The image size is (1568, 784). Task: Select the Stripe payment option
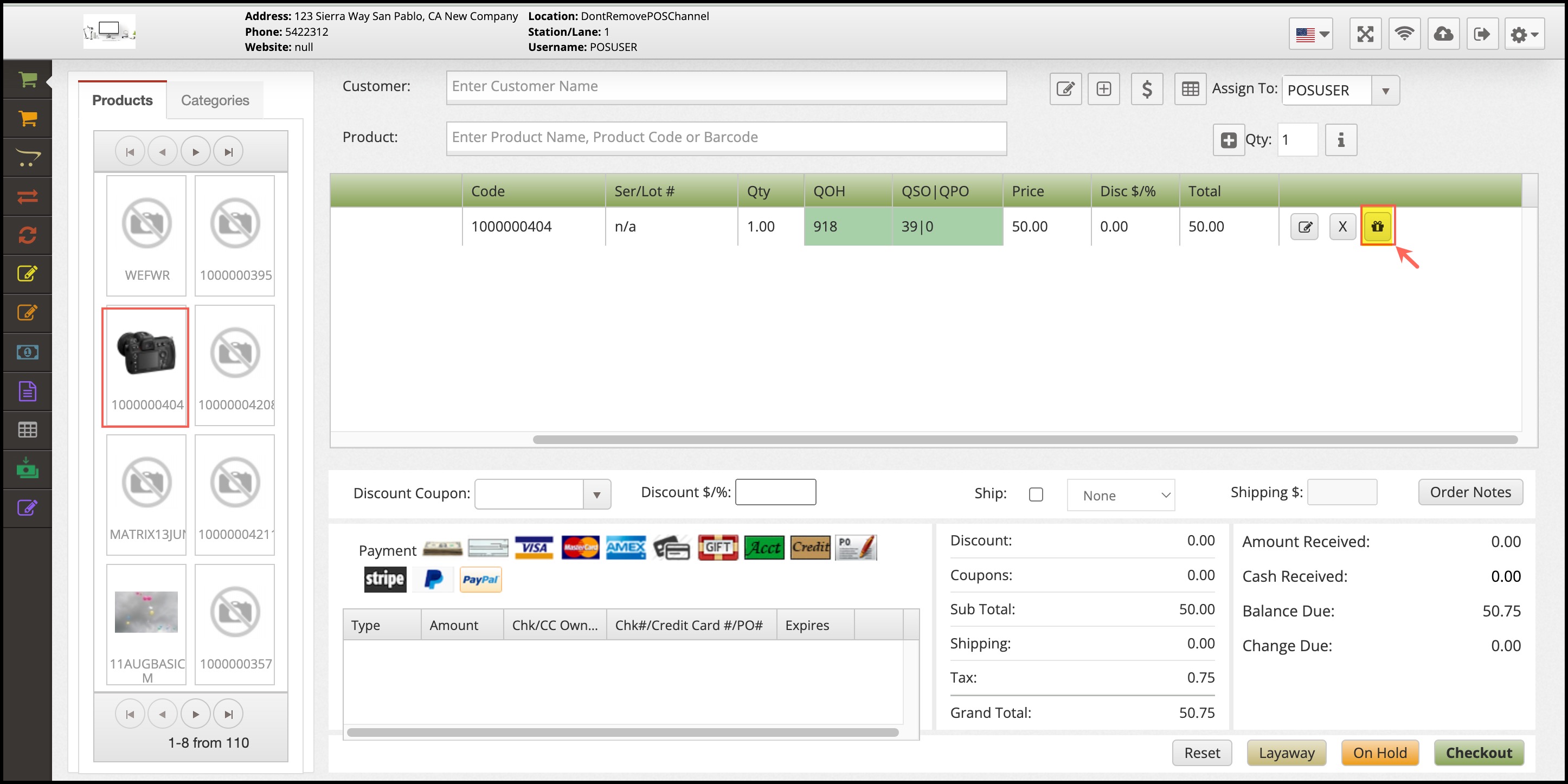pos(385,579)
